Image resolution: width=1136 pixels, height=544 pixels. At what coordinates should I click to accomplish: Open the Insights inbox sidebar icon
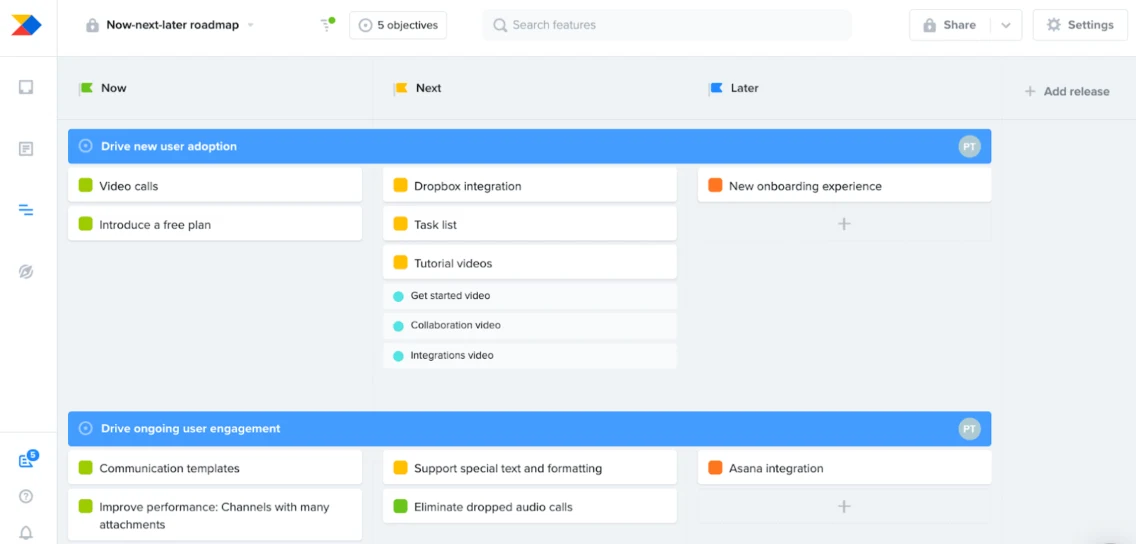click(26, 88)
